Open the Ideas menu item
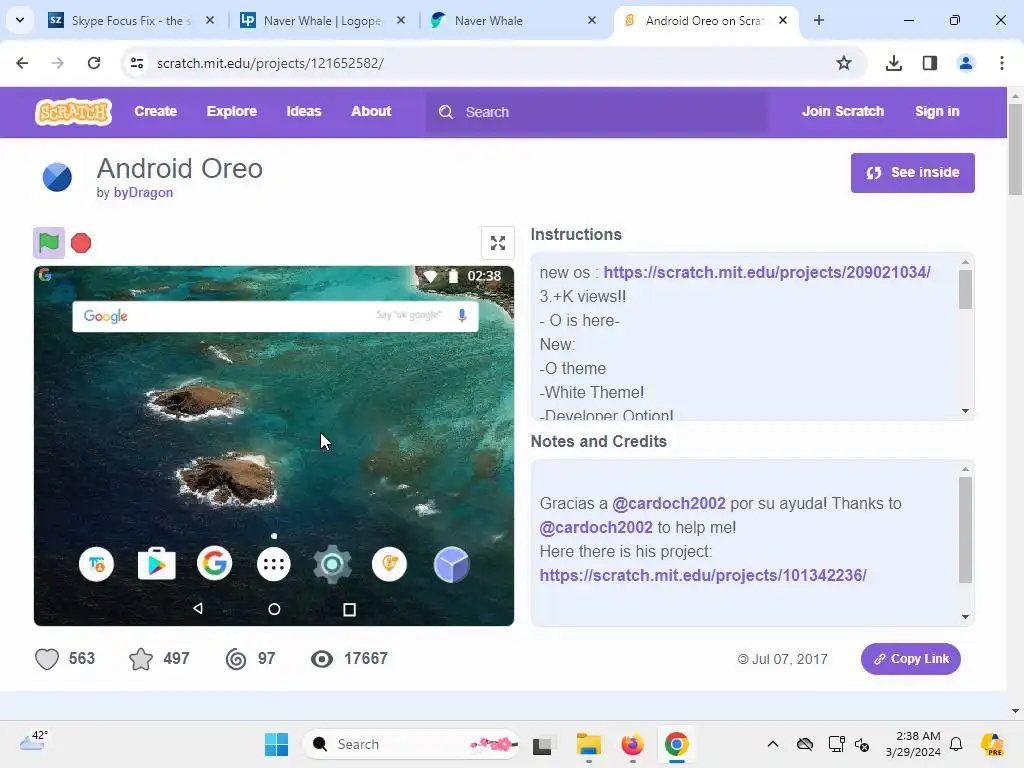 point(304,111)
